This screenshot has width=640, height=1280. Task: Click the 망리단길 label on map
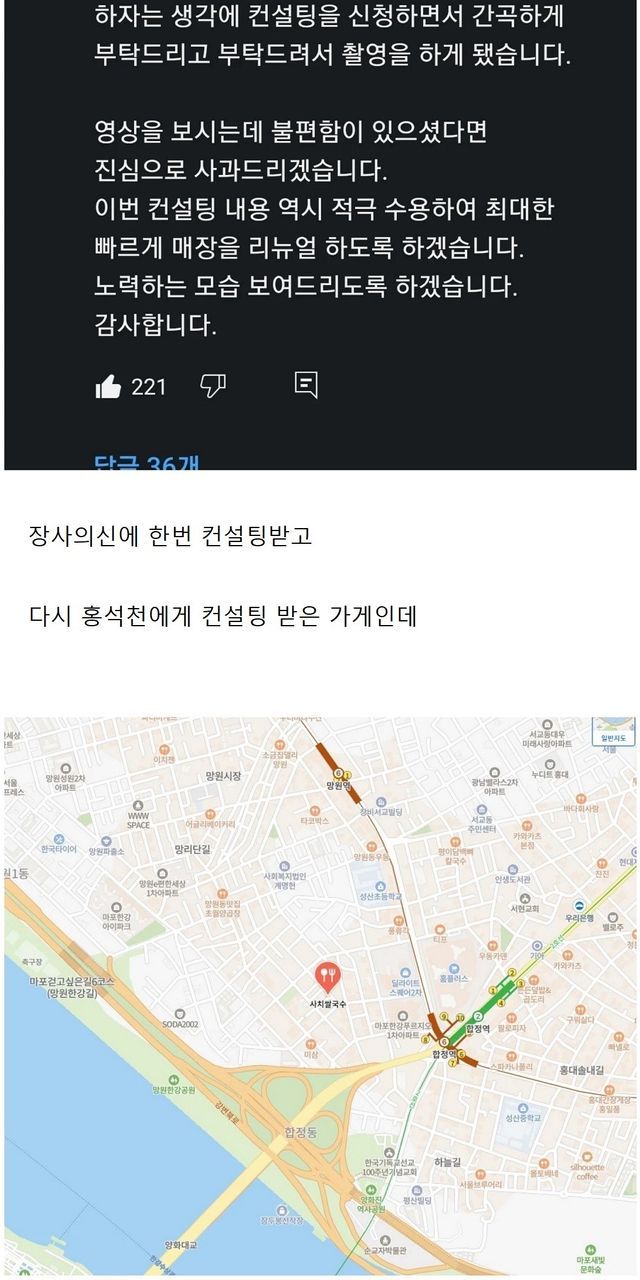191,848
